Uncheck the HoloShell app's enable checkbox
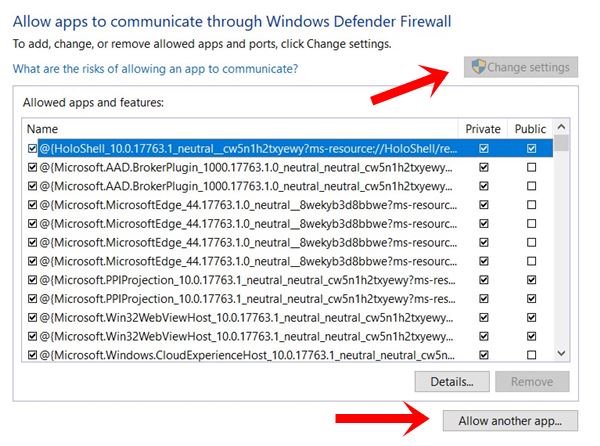 (33, 148)
